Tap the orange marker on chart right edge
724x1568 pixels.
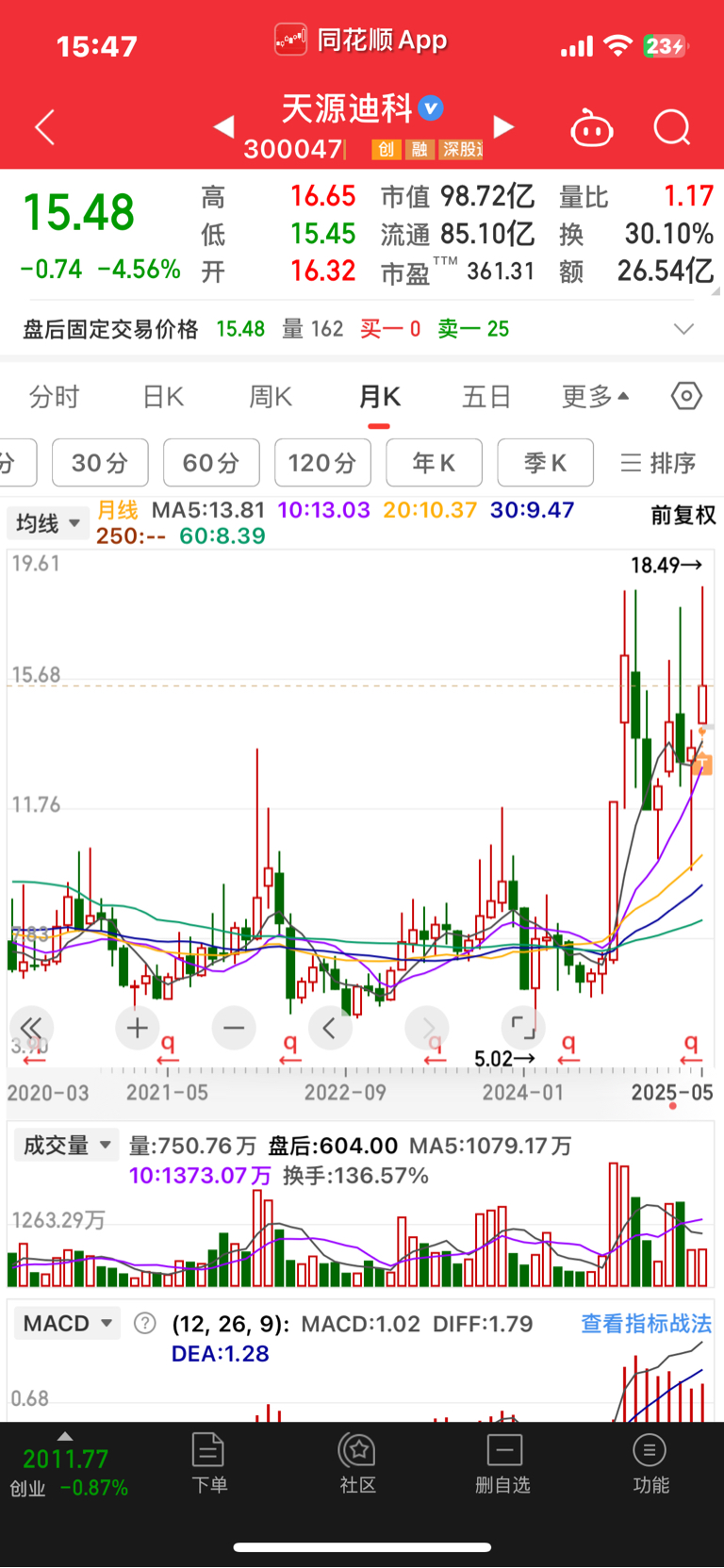coord(702,765)
